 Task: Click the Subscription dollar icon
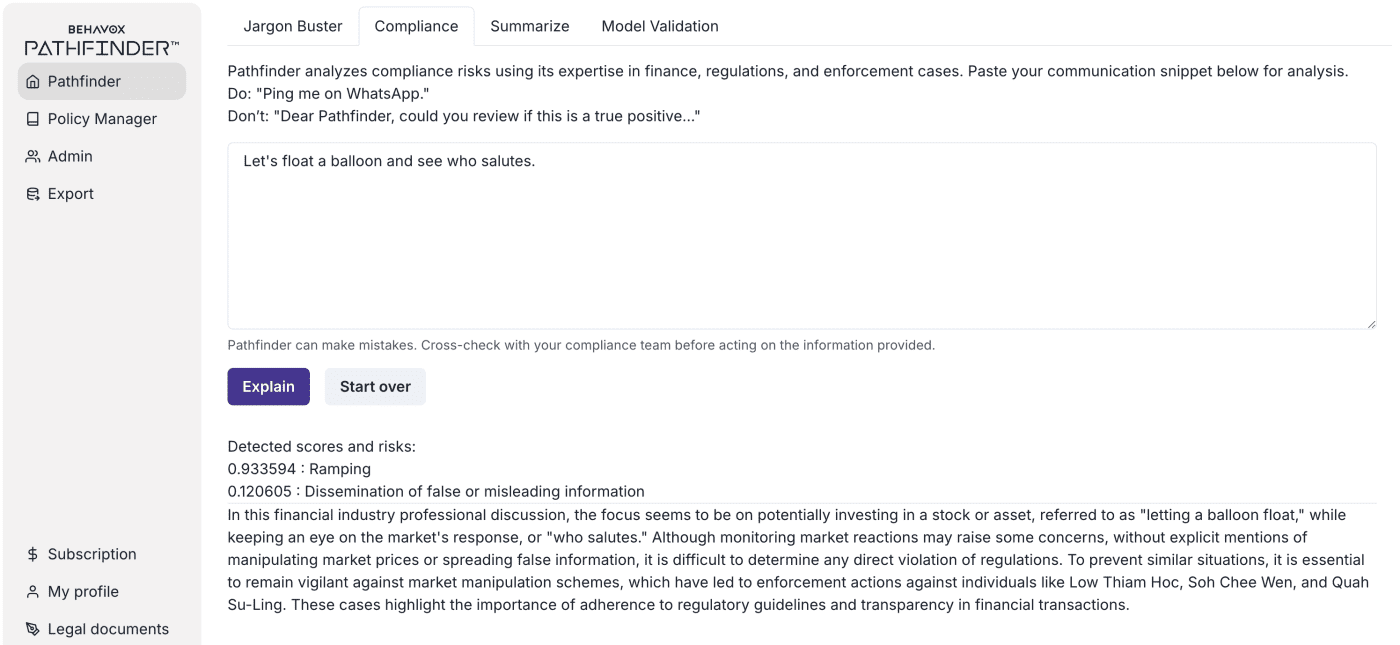33,554
